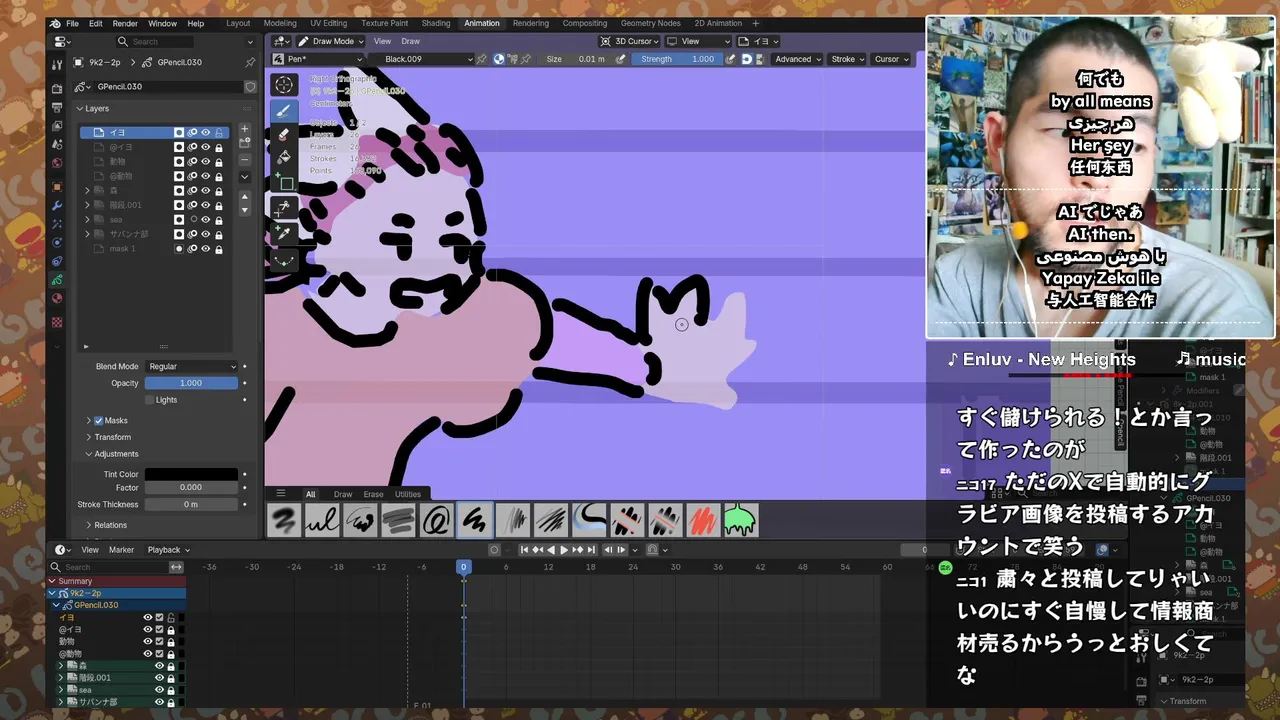Switch to the Modeling workspace tab

(x=280, y=23)
